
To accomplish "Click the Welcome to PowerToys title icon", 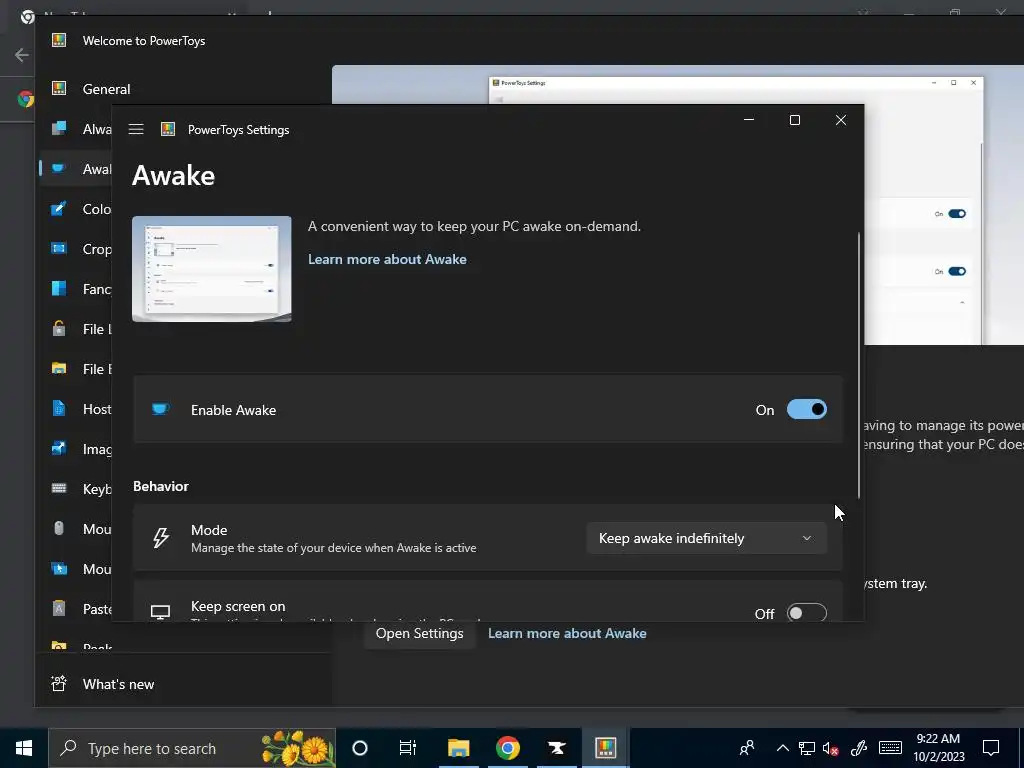I will (59, 40).
